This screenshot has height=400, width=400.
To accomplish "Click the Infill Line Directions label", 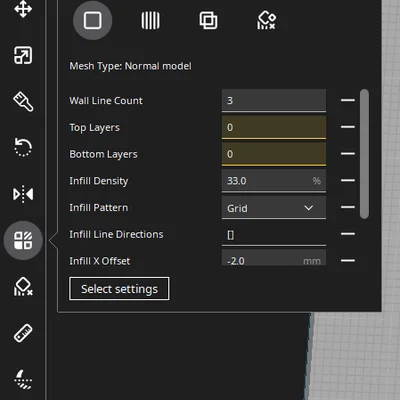I will click(x=116, y=234).
